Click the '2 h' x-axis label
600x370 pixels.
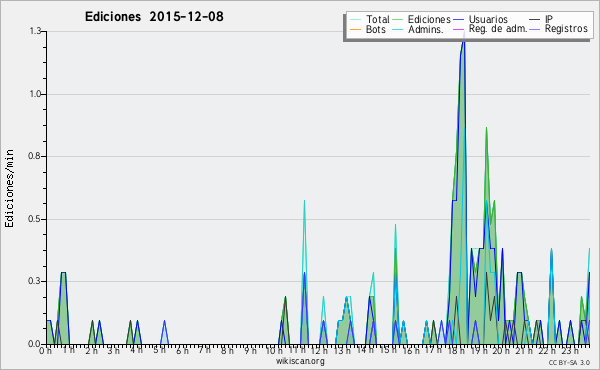91,350
